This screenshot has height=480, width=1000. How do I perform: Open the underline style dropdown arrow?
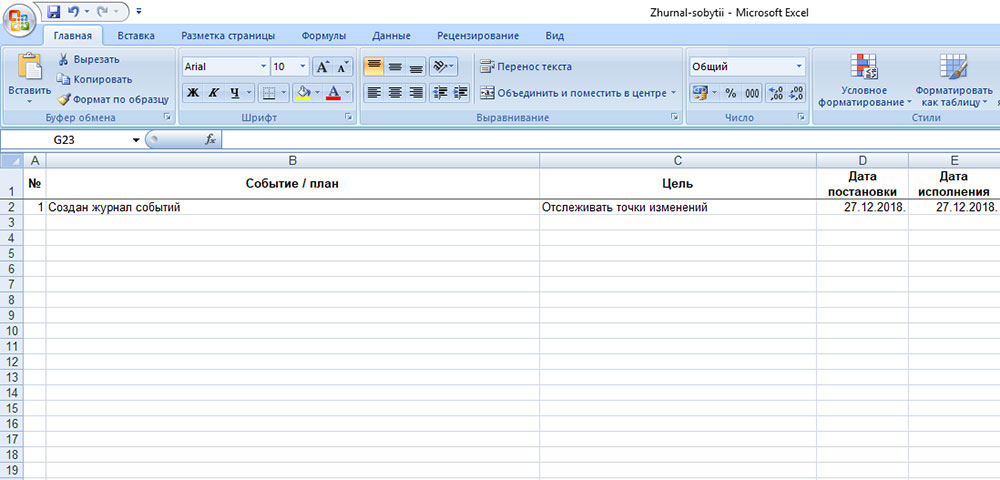[249, 93]
